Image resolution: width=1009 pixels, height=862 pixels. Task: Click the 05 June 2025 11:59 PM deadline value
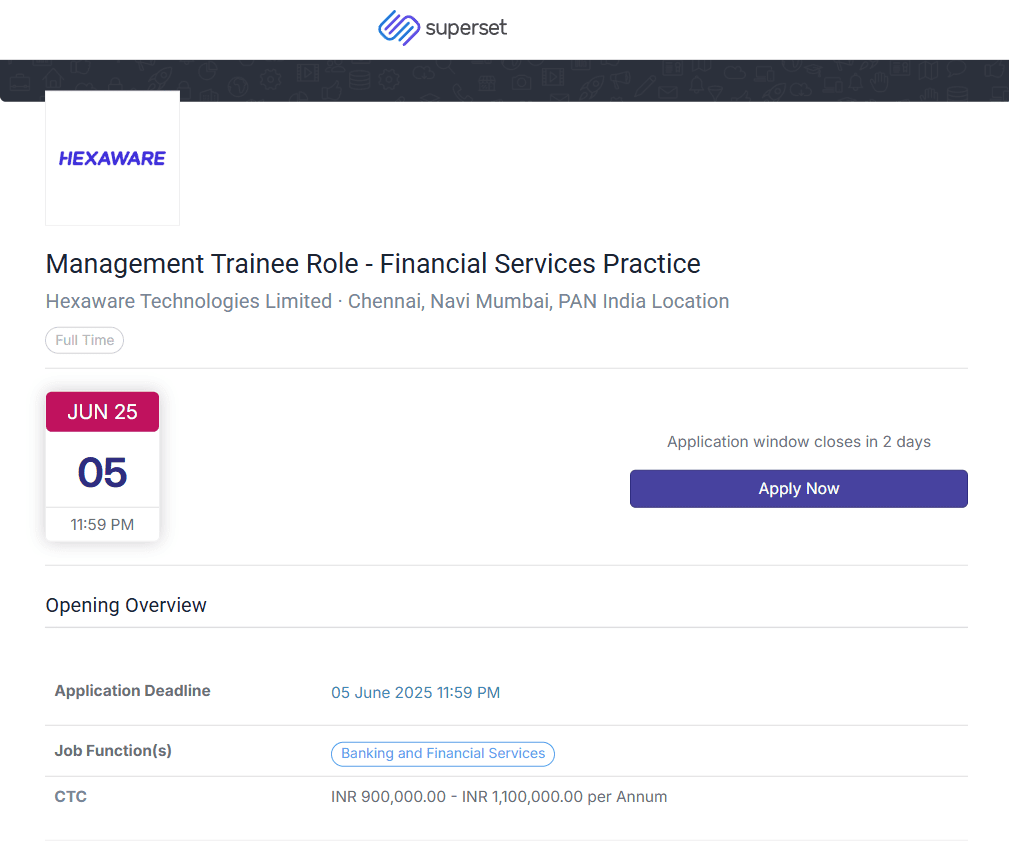point(415,693)
